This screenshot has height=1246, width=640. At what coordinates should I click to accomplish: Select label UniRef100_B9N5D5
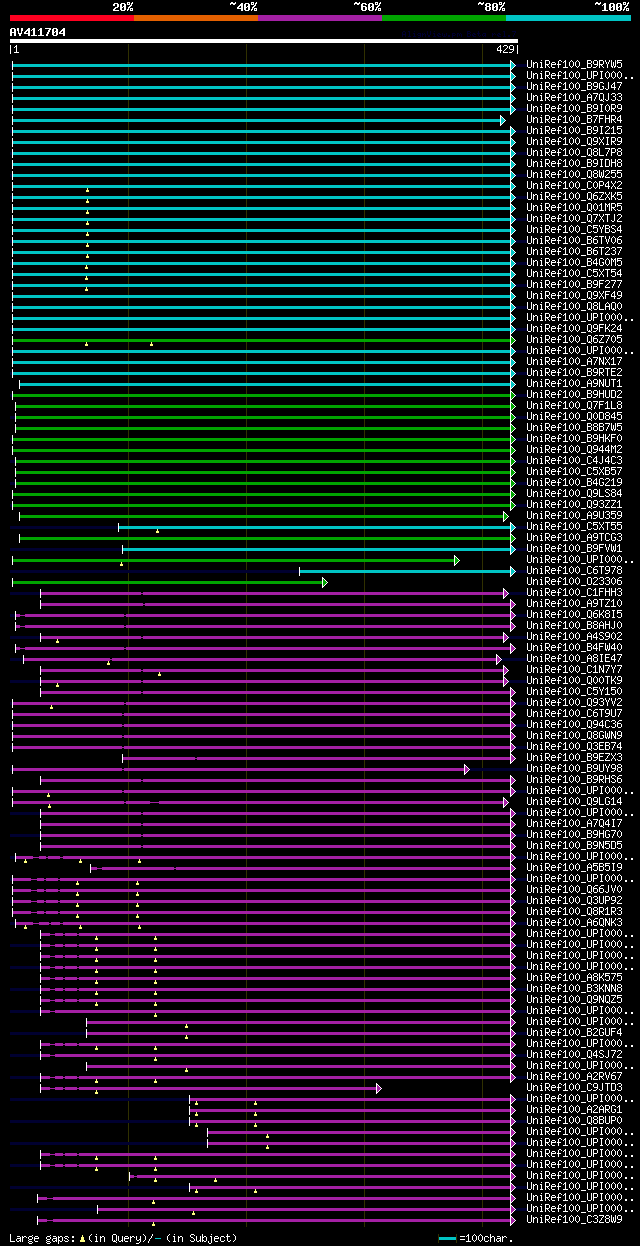tap(574, 846)
